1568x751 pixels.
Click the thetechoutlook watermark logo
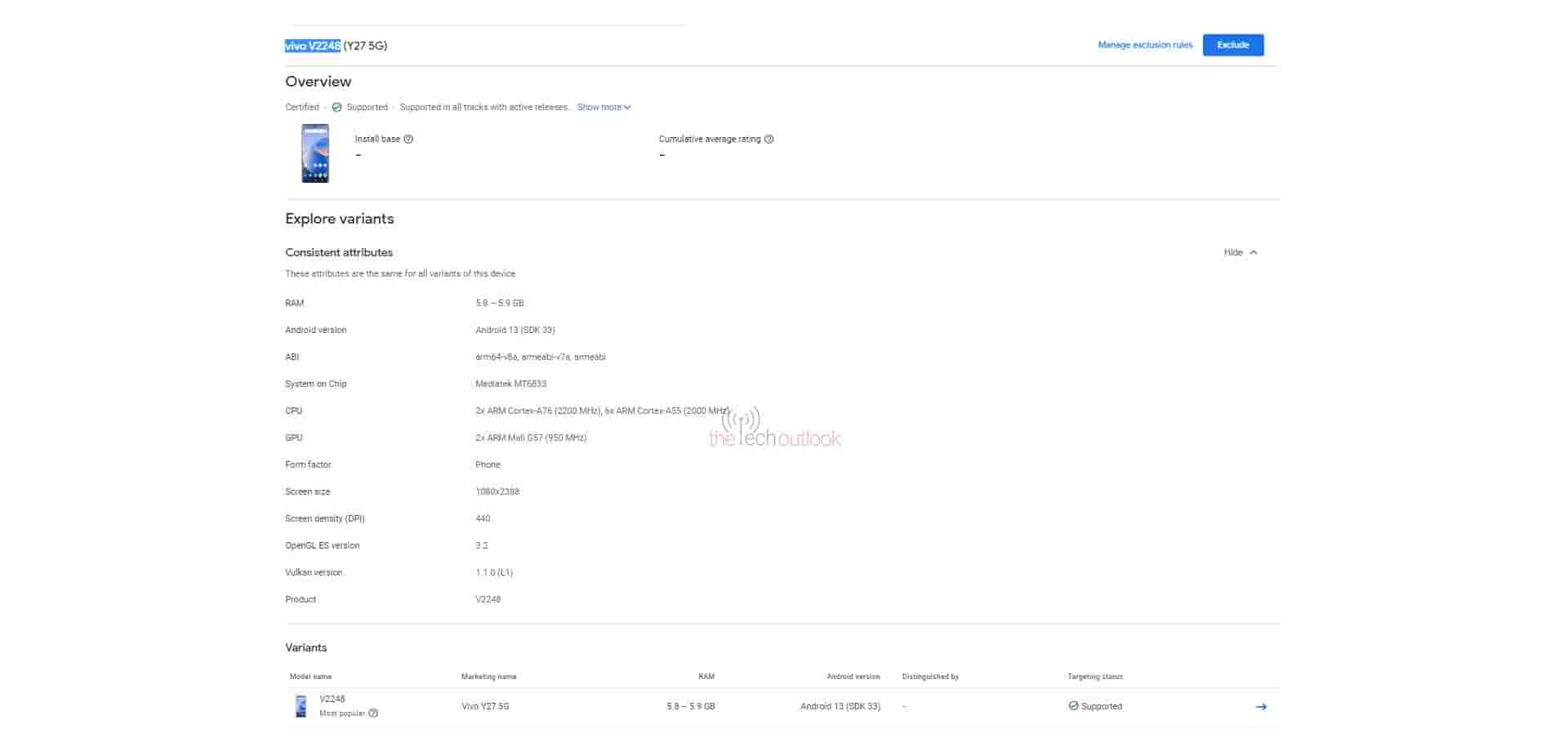[x=774, y=430]
